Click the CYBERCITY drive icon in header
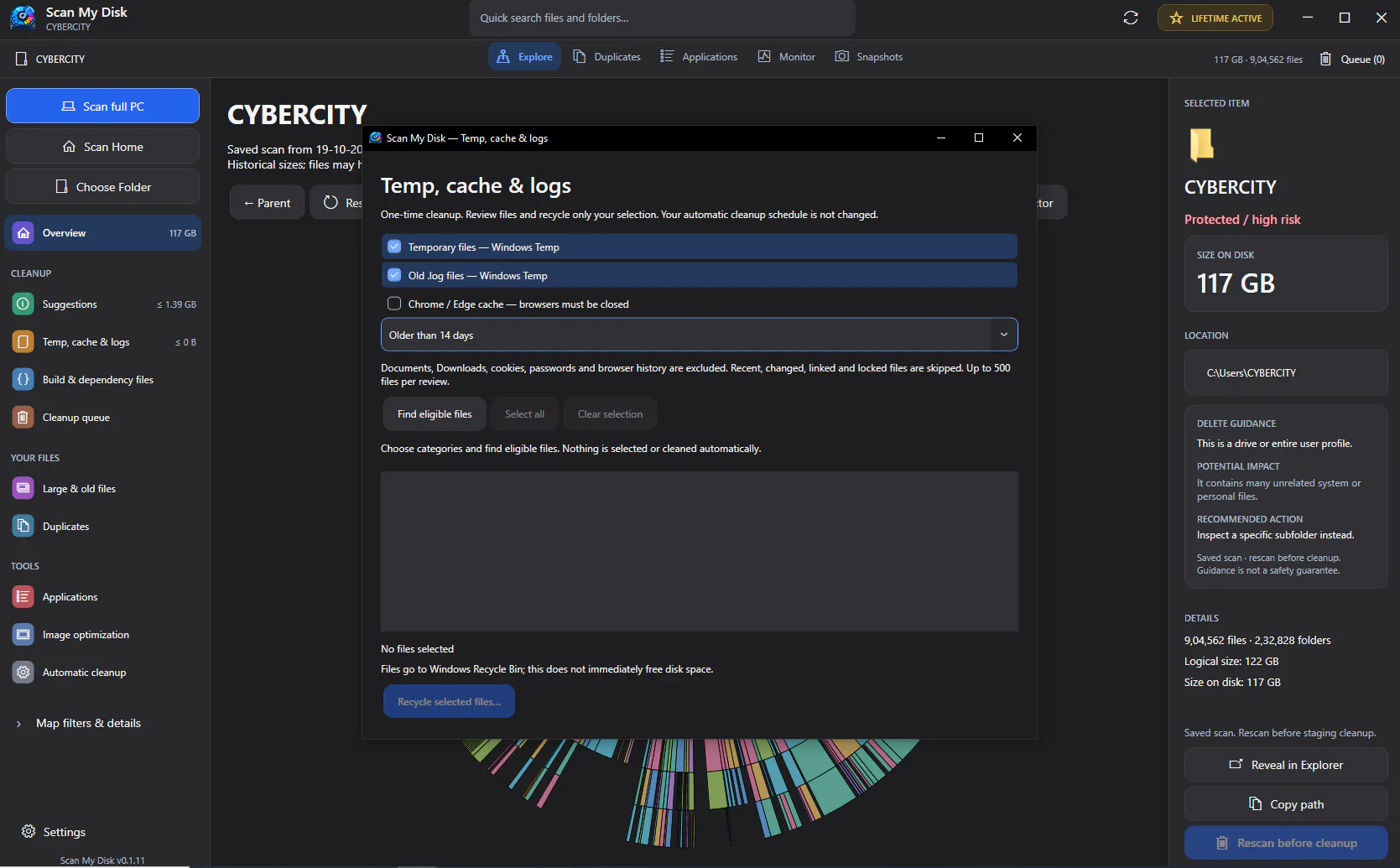Screen dimensions: 1400x868 (x=22, y=59)
